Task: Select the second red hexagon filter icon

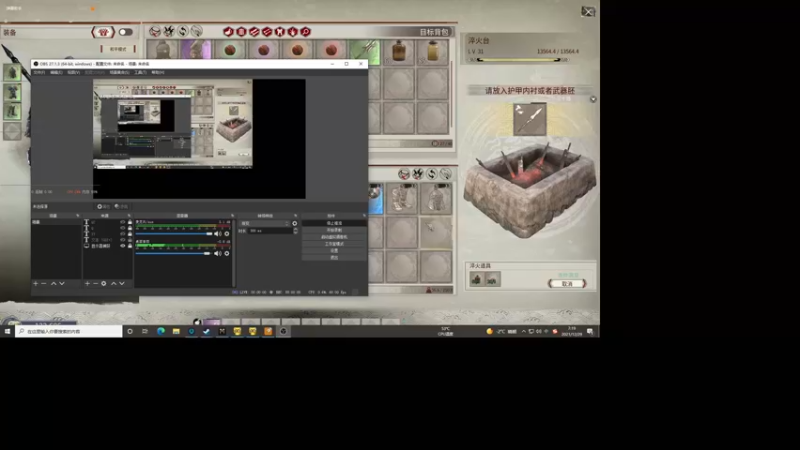Action: (241, 32)
